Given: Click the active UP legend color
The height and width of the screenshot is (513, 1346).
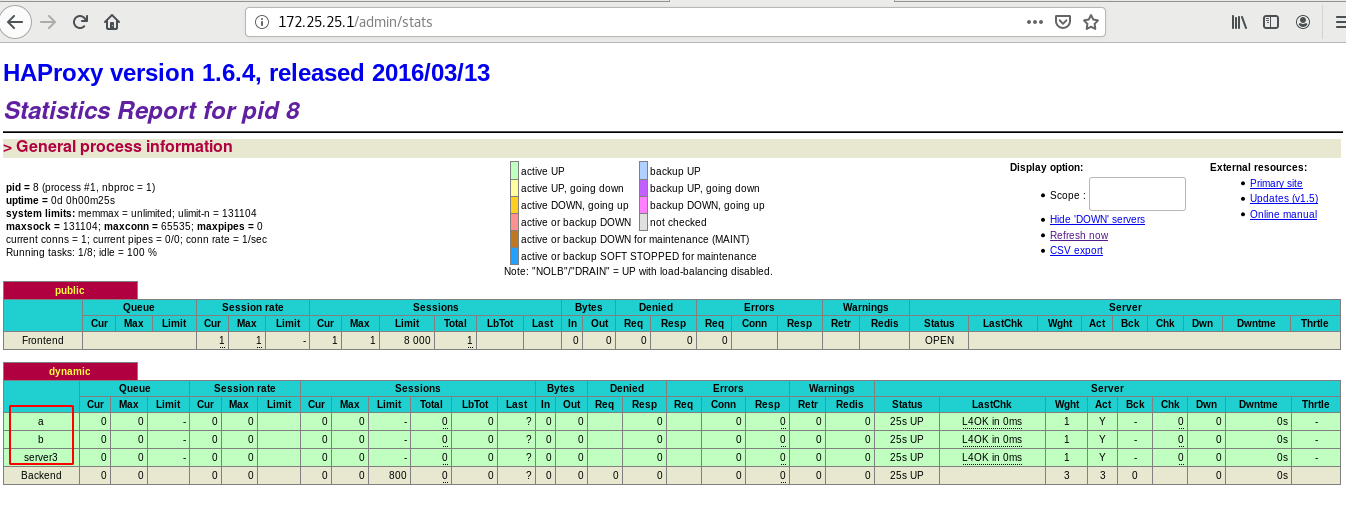Looking at the screenshot, I should [x=514, y=171].
